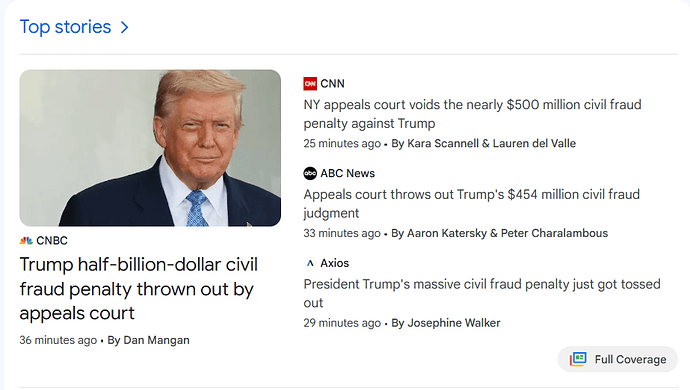690x390 pixels.
Task: Open the Trump photo thumbnail
Action: [x=150, y=148]
